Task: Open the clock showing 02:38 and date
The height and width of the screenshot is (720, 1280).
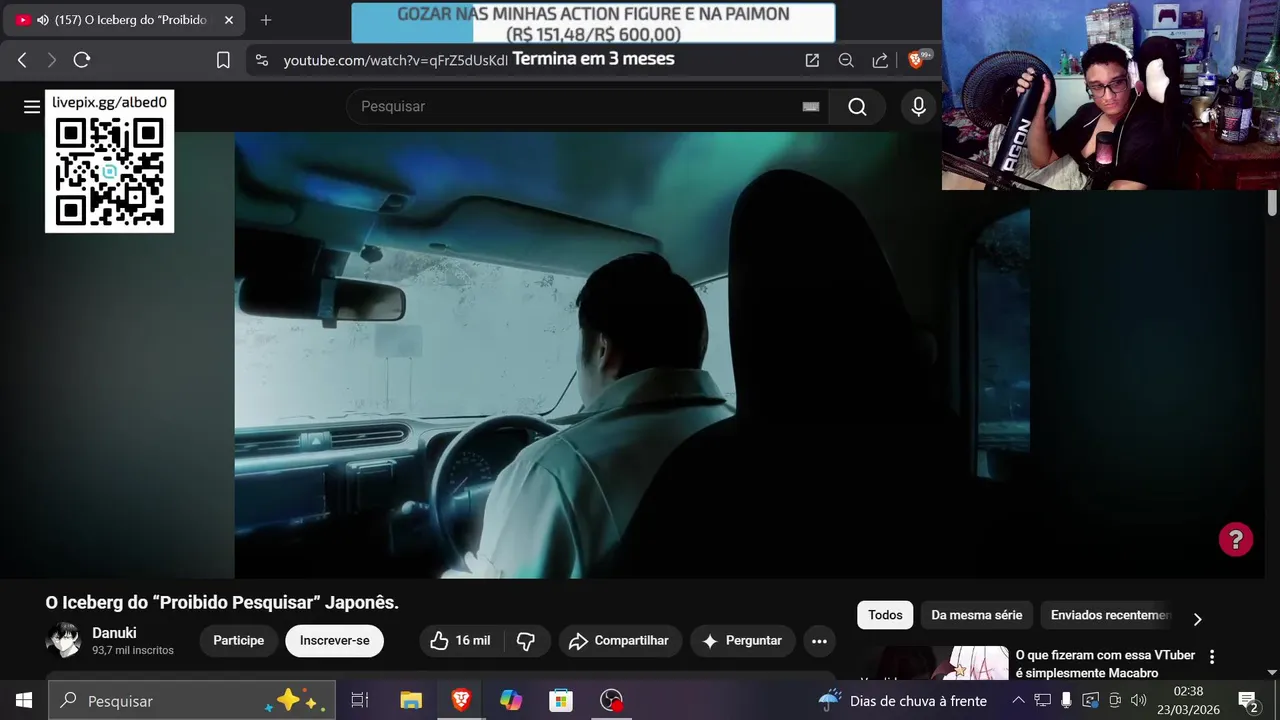Action: tap(1188, 700)
